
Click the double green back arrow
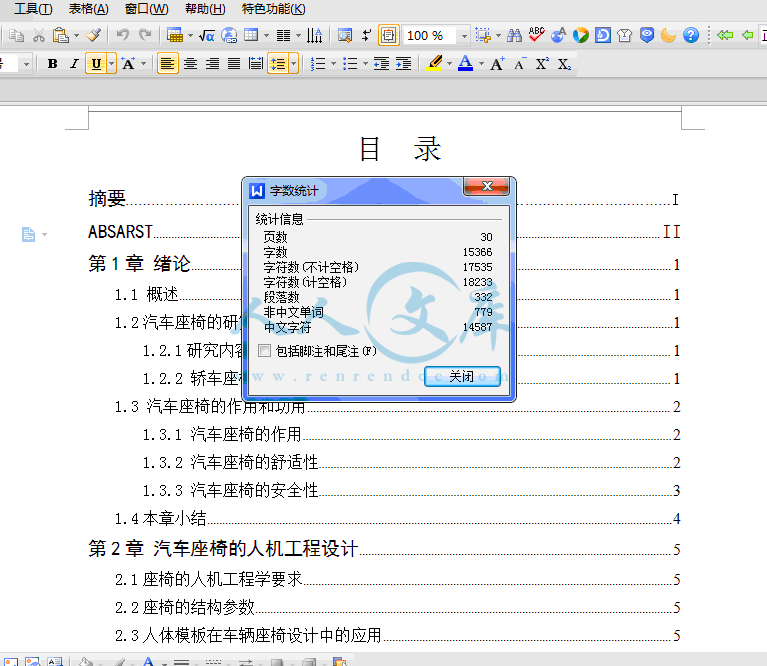pyautogui.click(x=725, y=35)
